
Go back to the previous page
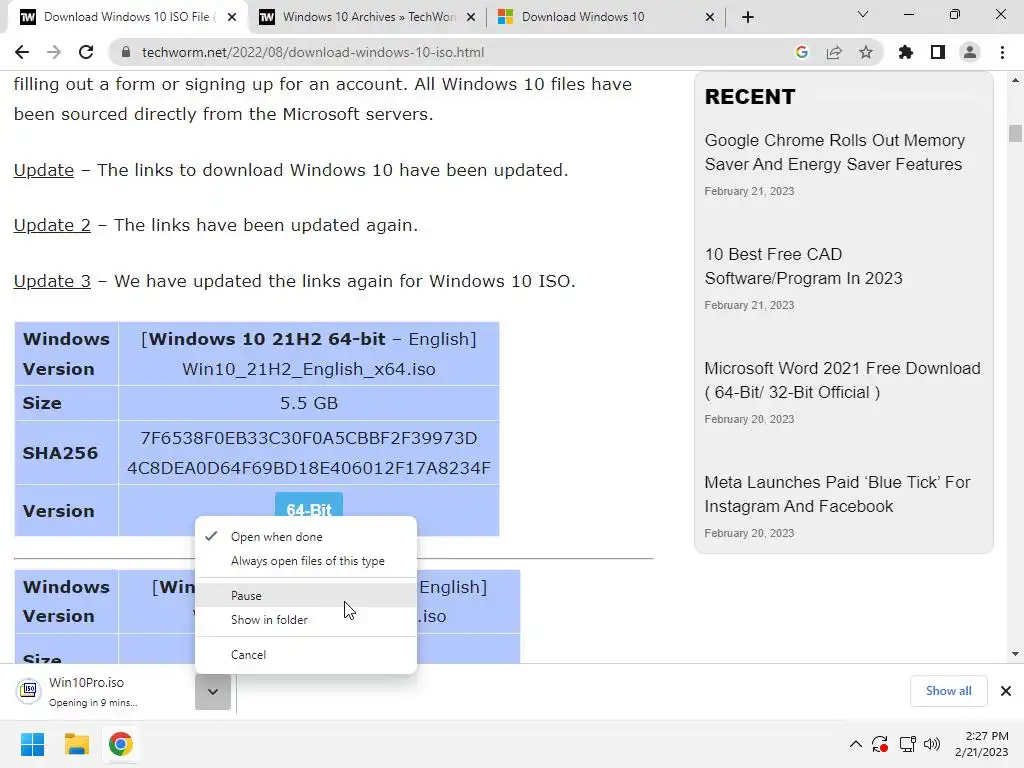pyautogui.click(x=22, y=52)
